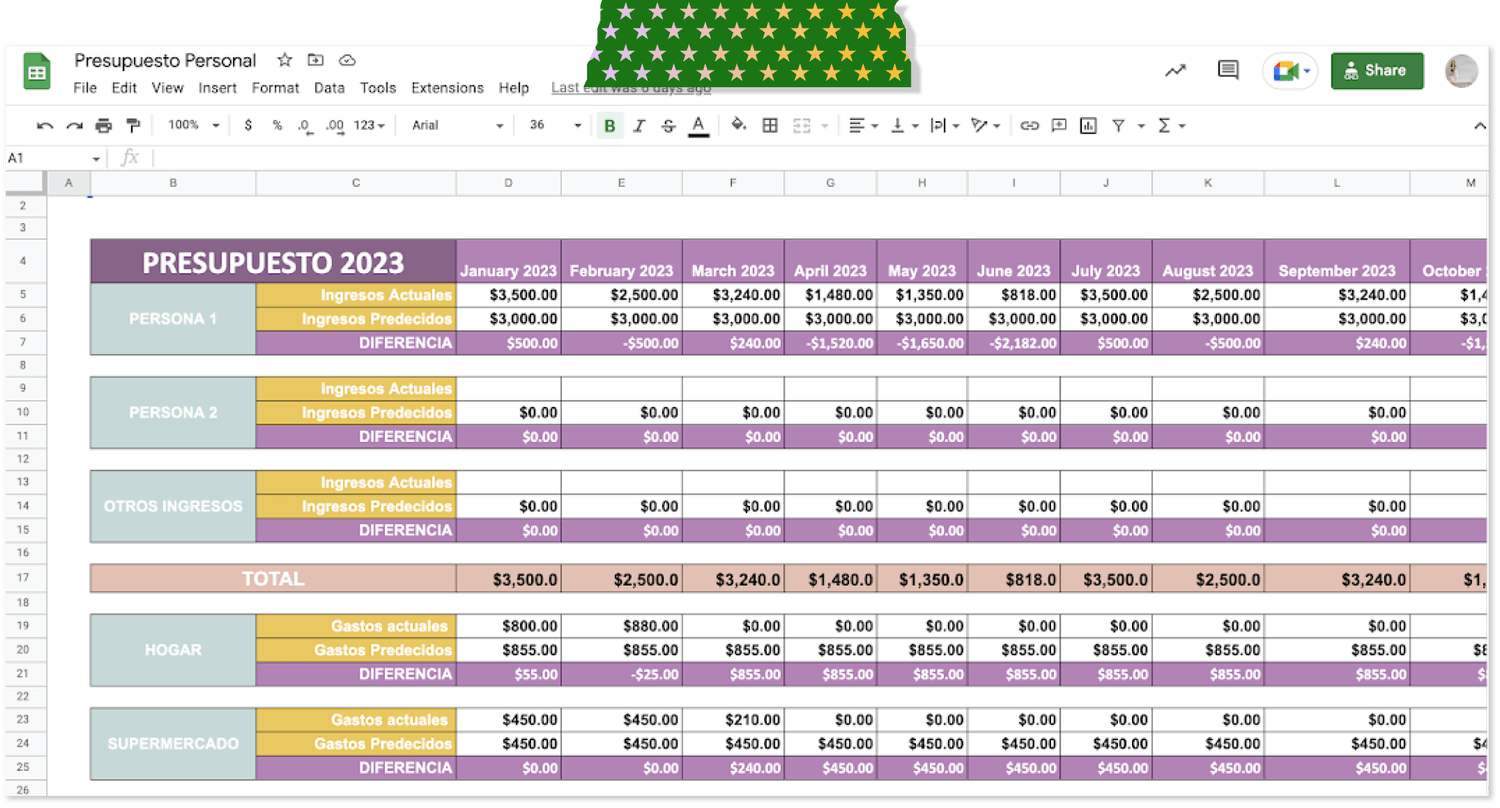Click the Move to folder icon
Screen dimensions: 1500x808
pos(316,60)
